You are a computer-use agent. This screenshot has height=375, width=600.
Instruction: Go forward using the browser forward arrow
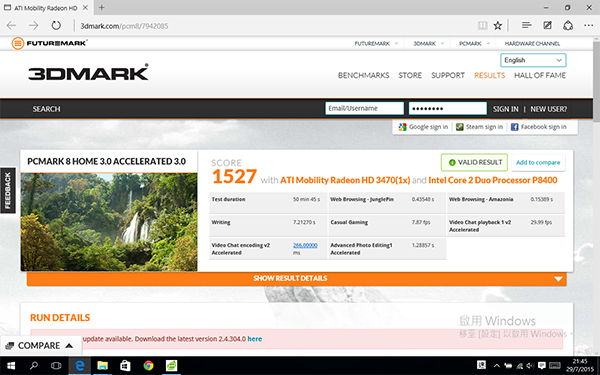point(34,26)
